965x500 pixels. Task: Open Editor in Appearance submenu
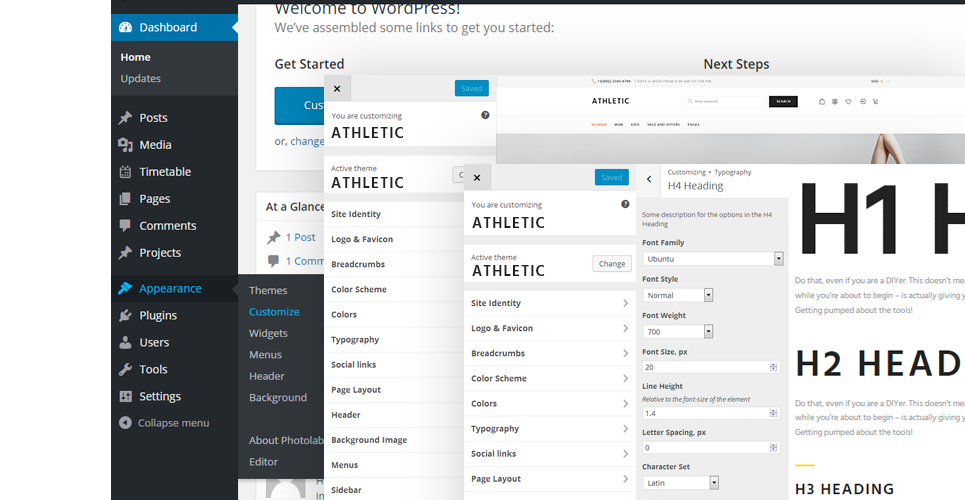(263, 462)
